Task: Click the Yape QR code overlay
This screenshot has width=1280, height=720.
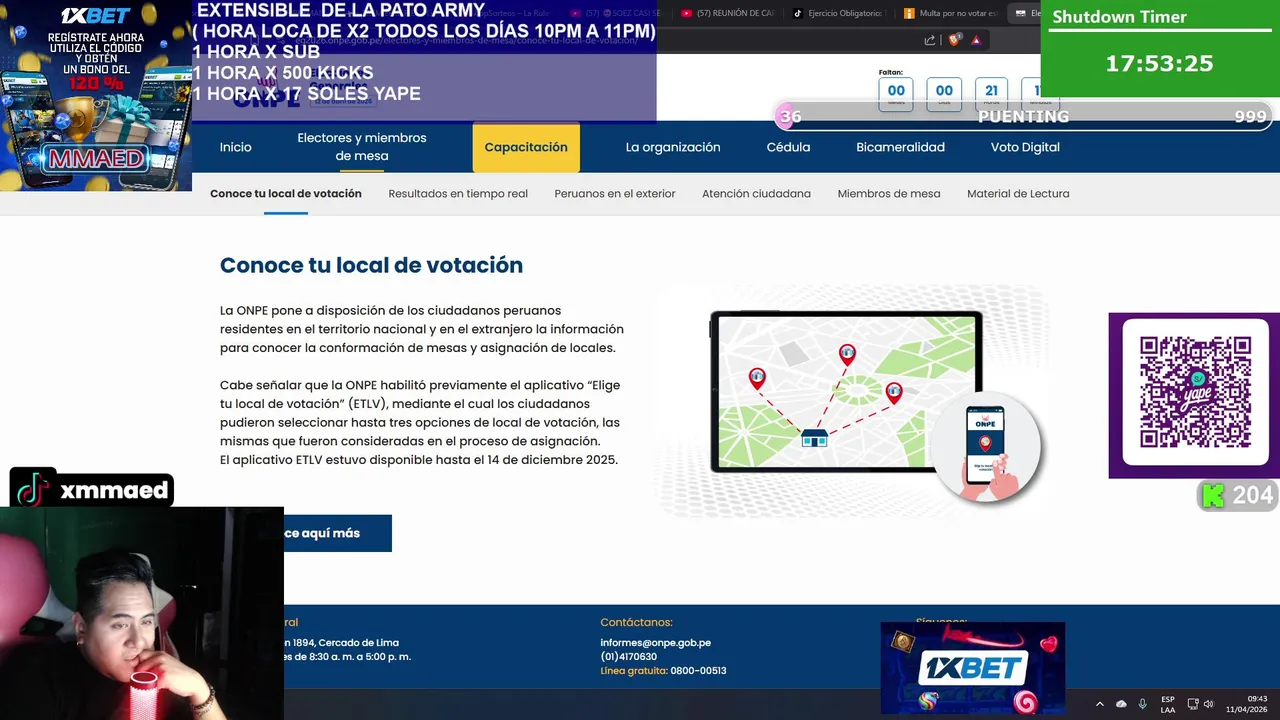Action: pos(1194,392)
